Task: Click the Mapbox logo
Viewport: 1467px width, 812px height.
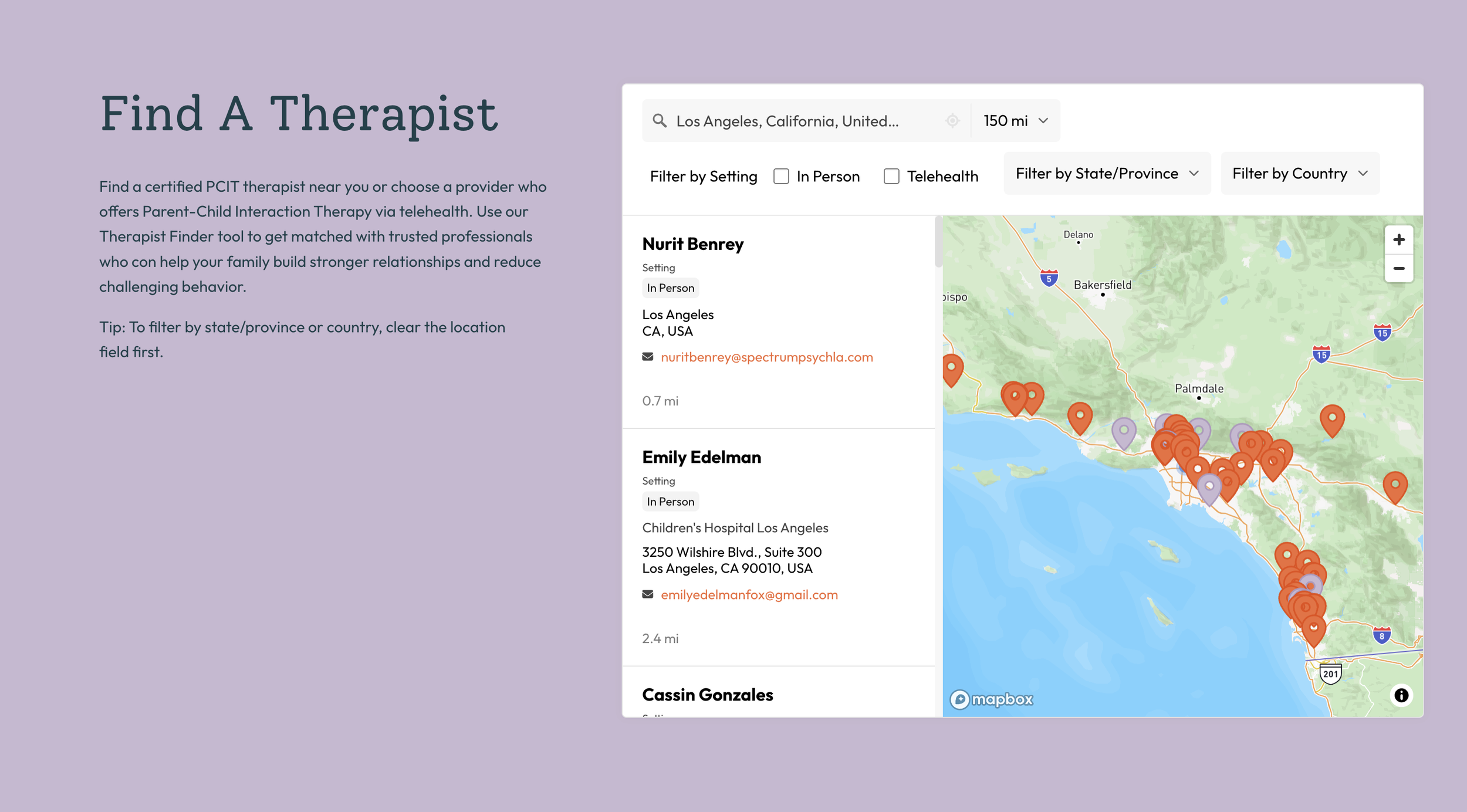Action: [x=992, y=699]
